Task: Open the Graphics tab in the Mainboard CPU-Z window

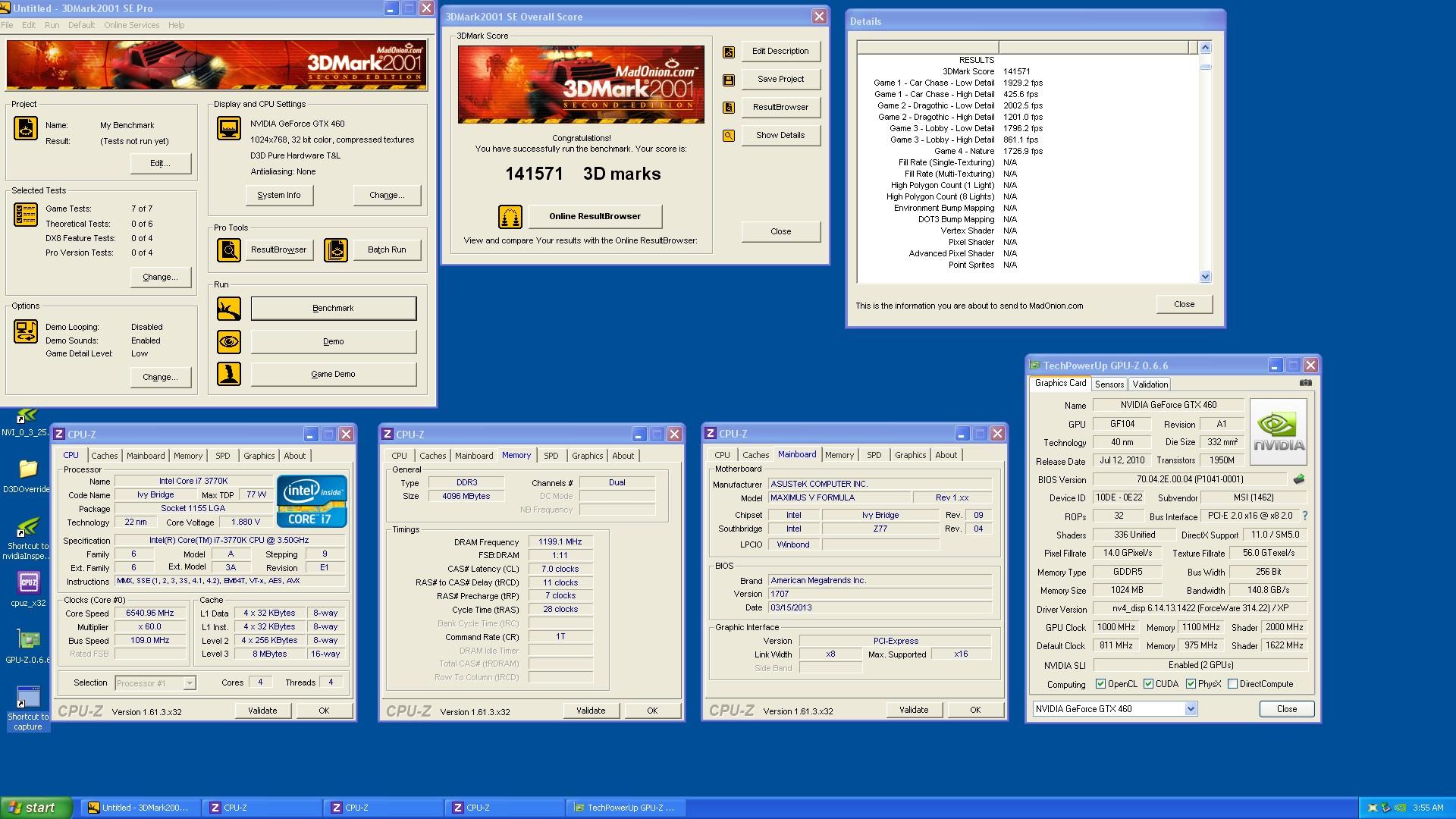Action: click(910, 455)
